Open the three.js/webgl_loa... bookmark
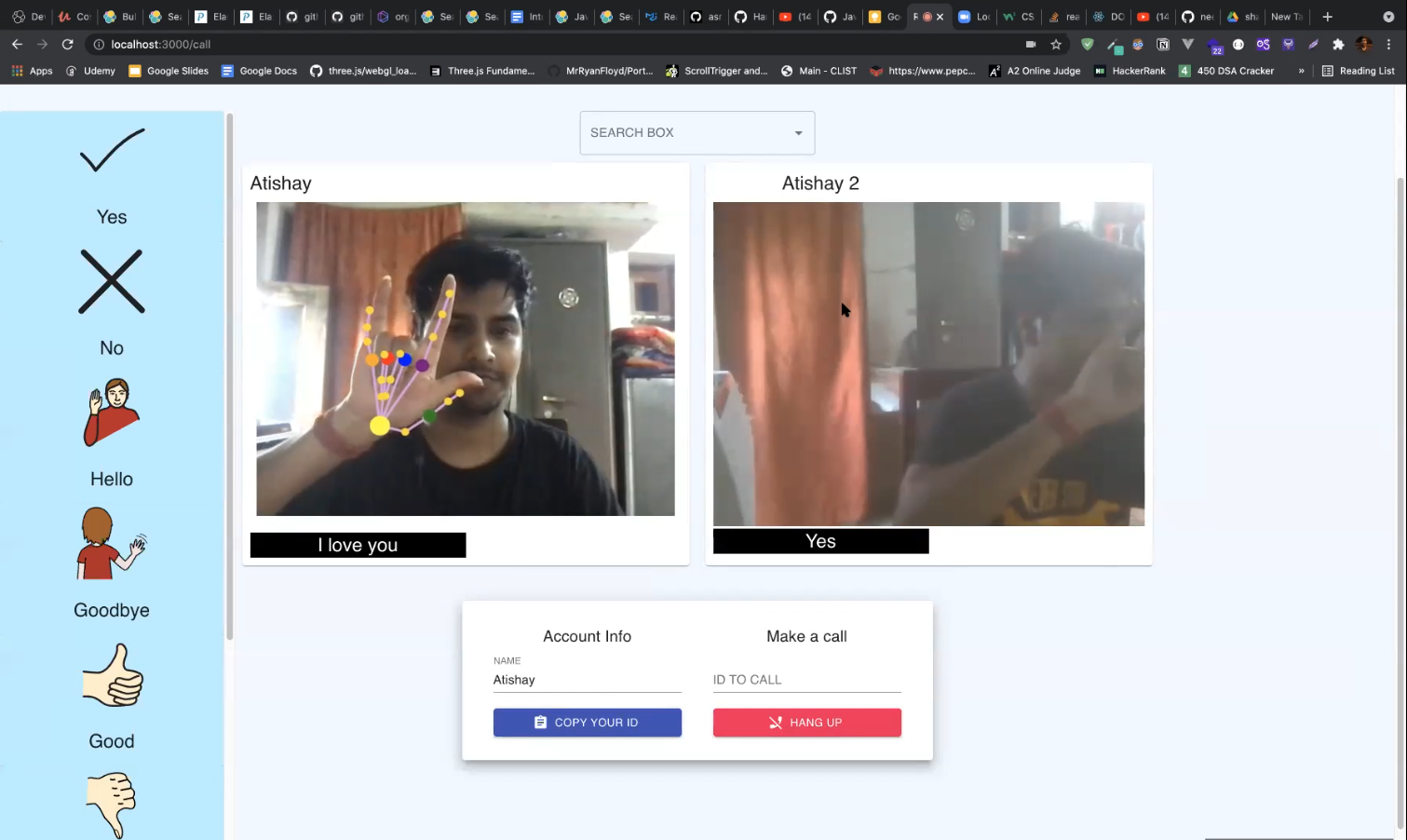 [363, 71]
